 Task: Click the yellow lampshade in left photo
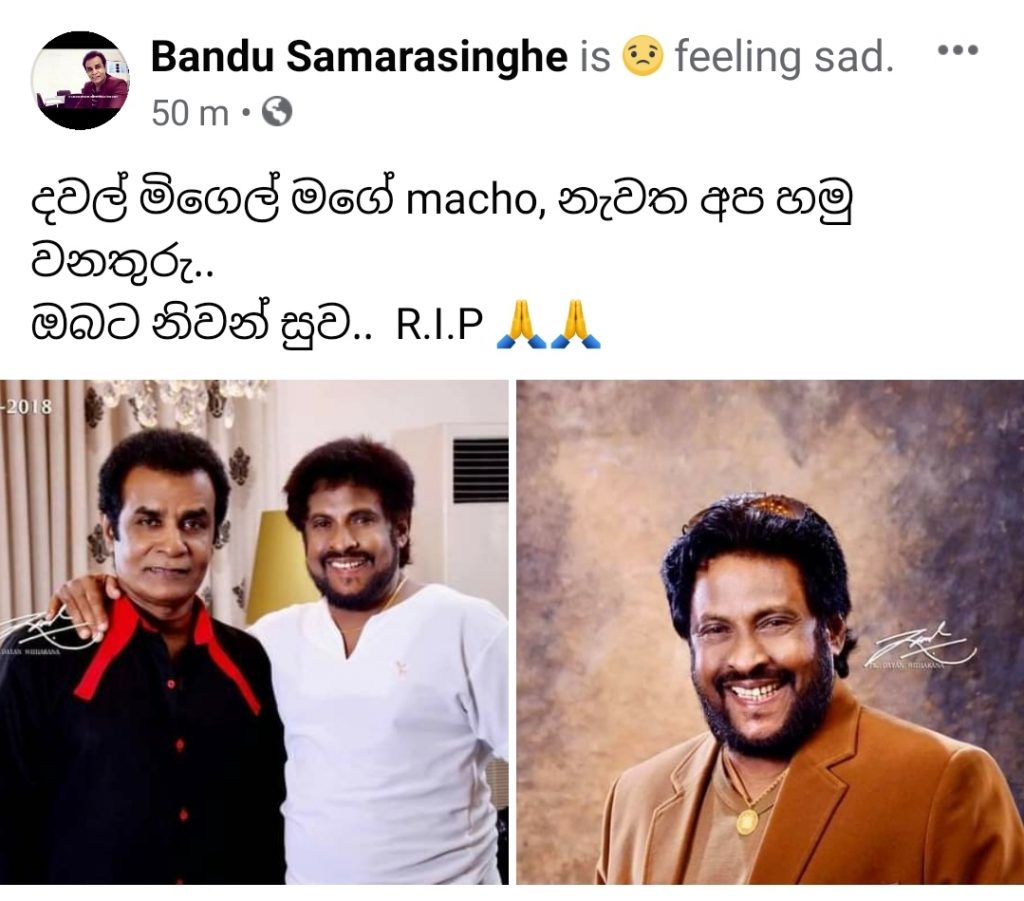pyautogui.click(x=276, y=565)
